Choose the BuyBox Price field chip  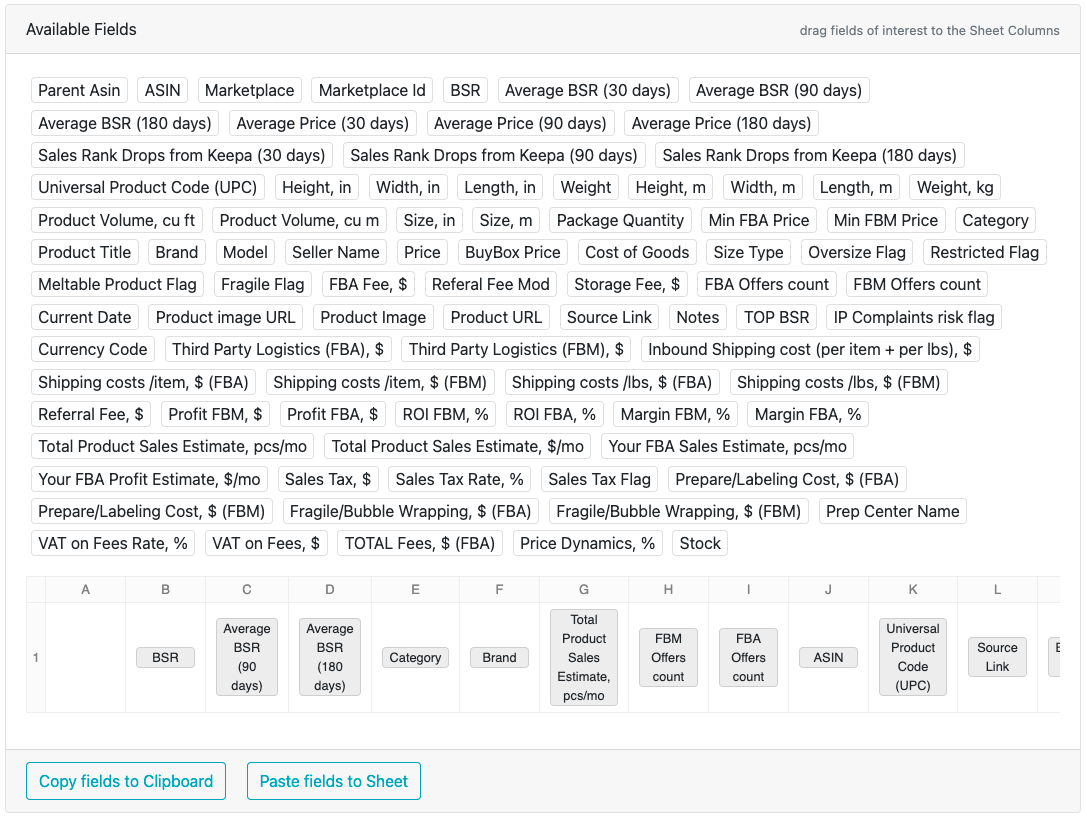[513, 252]
